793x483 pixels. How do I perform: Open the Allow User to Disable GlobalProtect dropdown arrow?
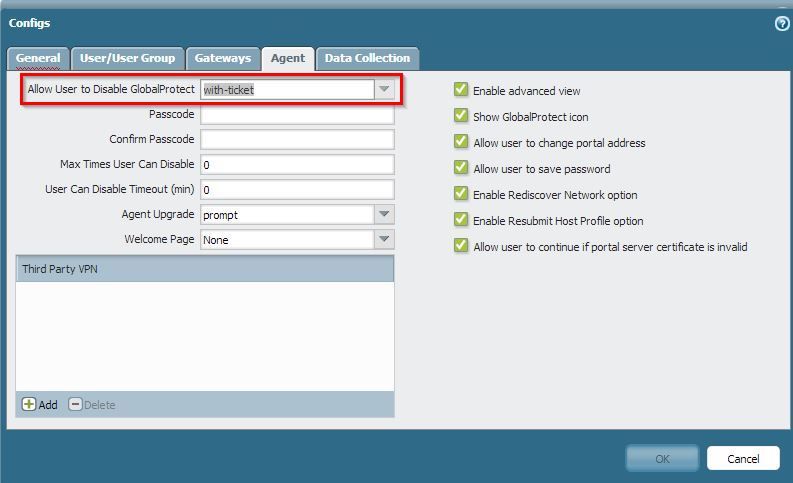(x=384, y=90)
